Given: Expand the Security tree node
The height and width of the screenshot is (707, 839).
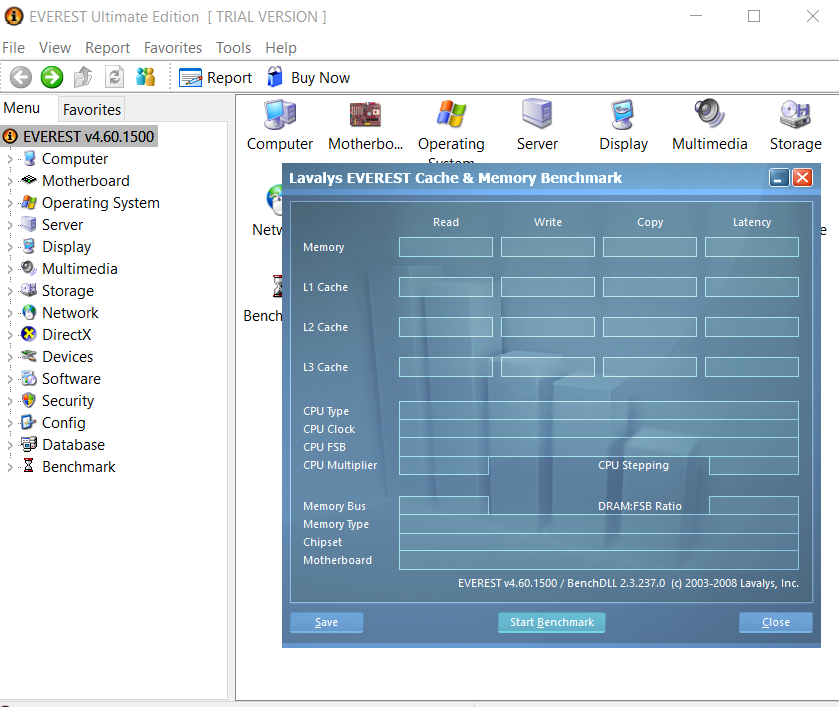Looking at the screenshot, I should tap(10, 401).
